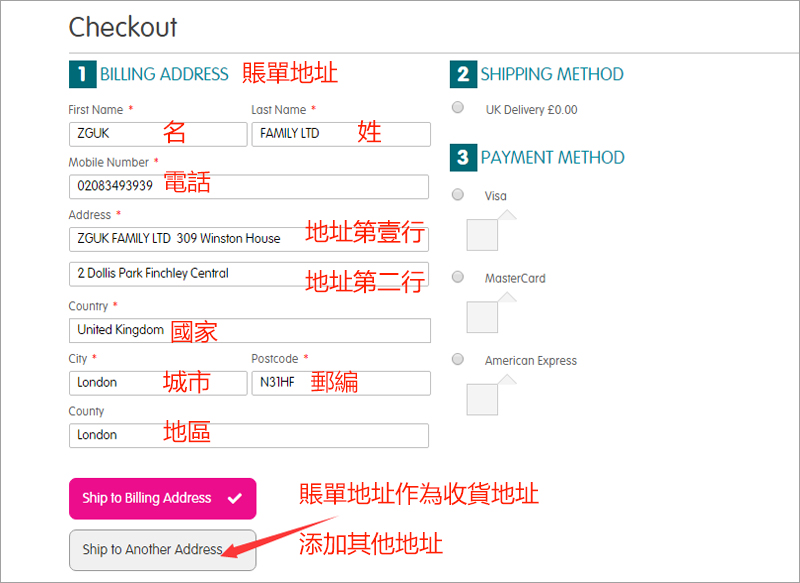The image size is (800, 583).
Task: Select the Mobile Number input field
Action: click(x=248, y=186)
